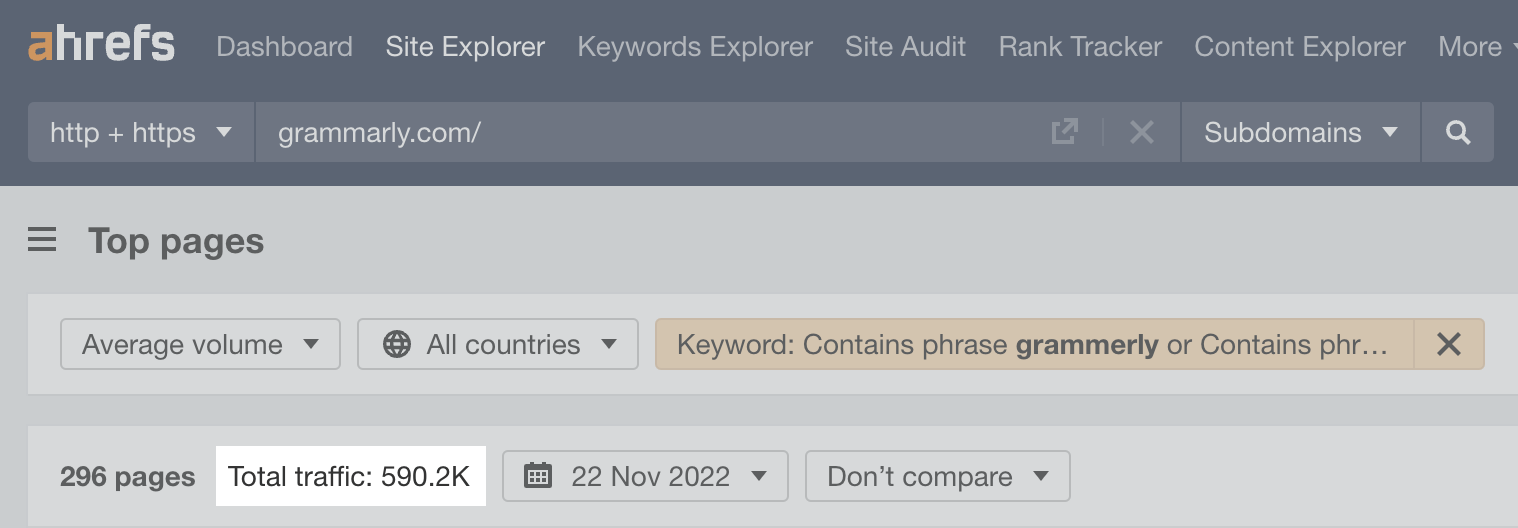Click the globe icon in countries filter
This screenshot has height=528, width=1518.
[x=397, y=345]
